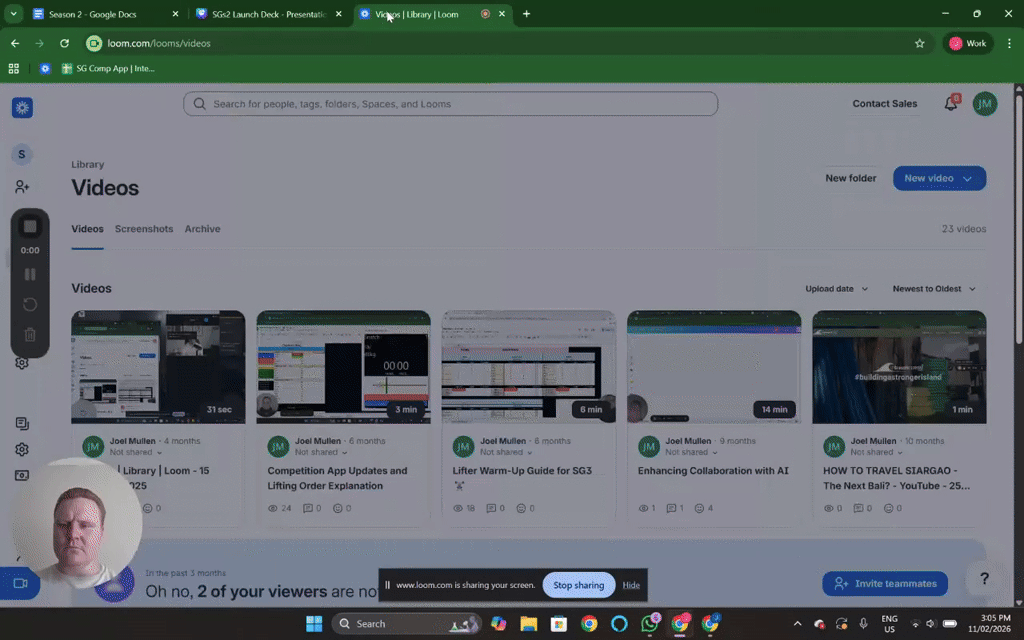Click the Lifter Warm-Up Guide for SG3 title
This screenshot has width=1024, height=640.
[522, 470]
